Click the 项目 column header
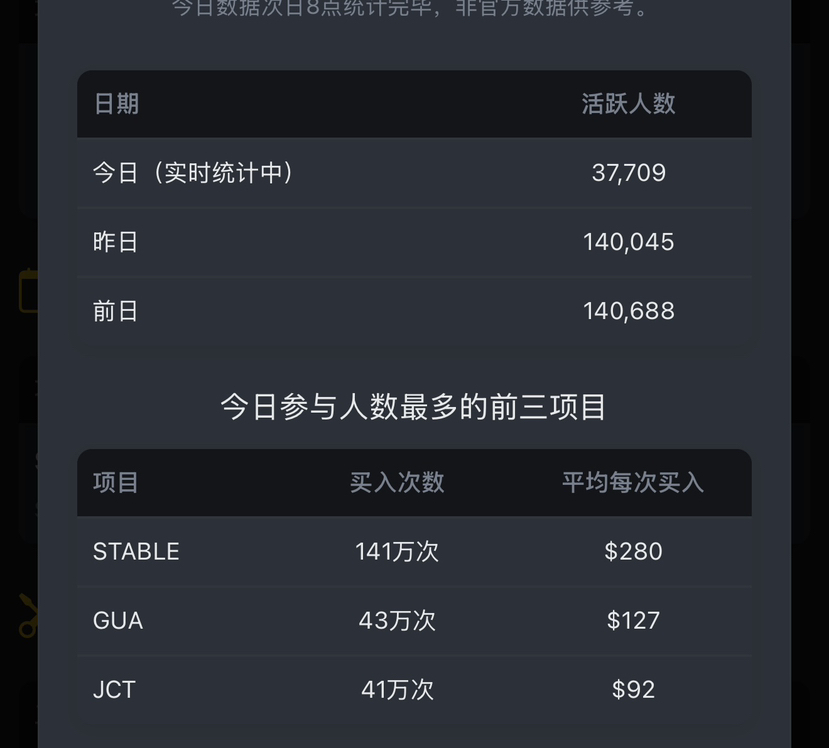The image size is (829, 748). pyautogui.click(x=116, y=483)
